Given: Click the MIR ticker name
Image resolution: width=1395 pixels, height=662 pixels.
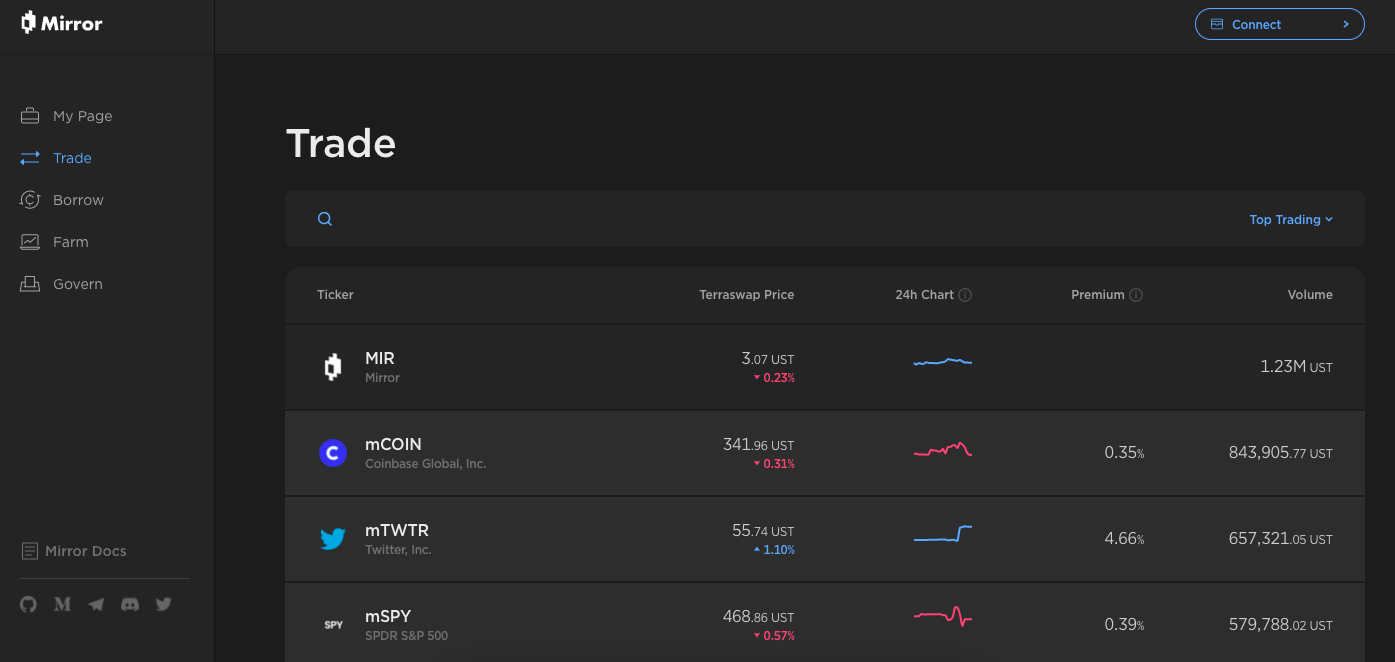Looking at the screenshot, I should [x=380, y=358].
